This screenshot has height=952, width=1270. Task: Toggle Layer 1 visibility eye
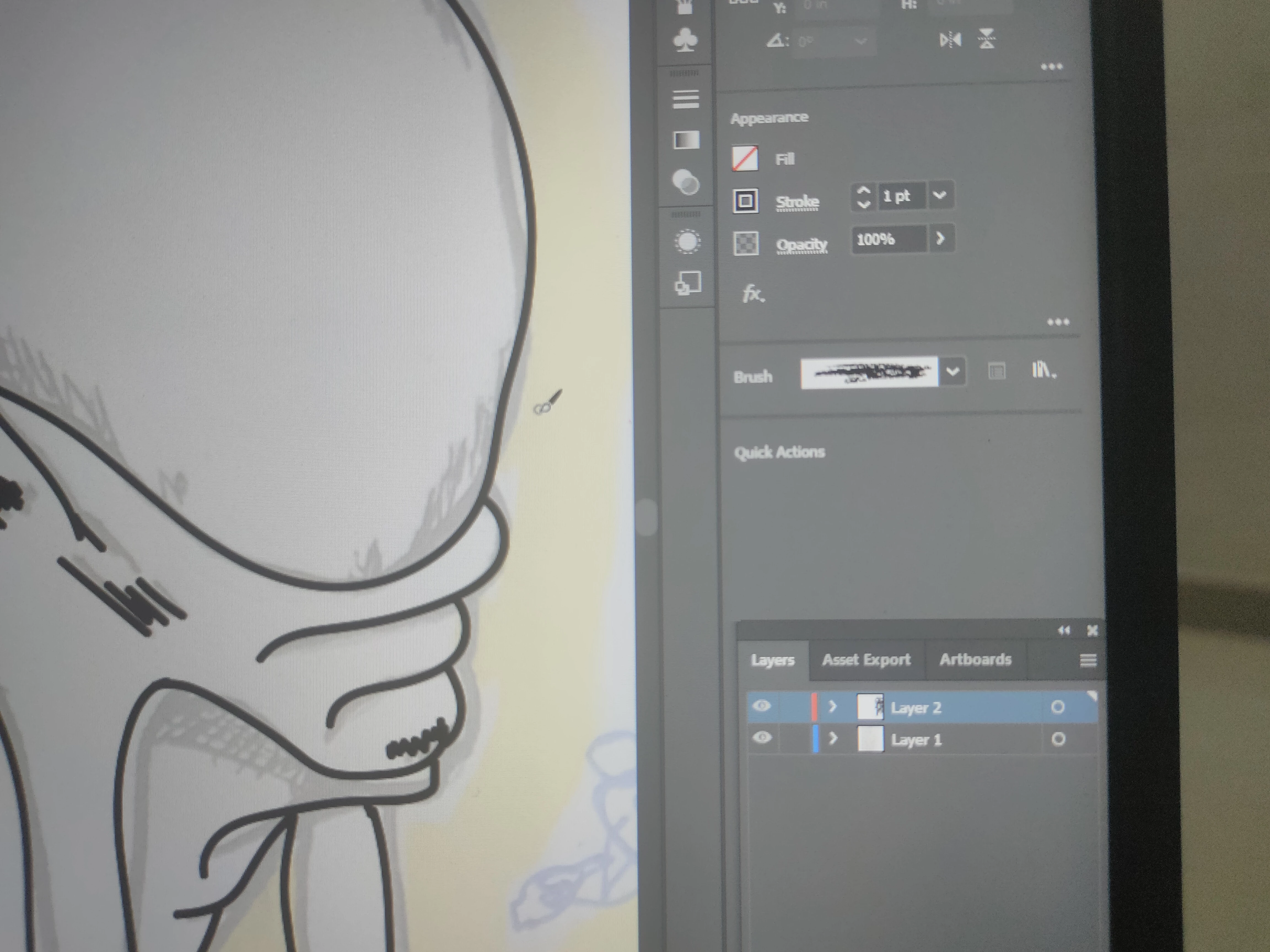(x=762, y=737)
